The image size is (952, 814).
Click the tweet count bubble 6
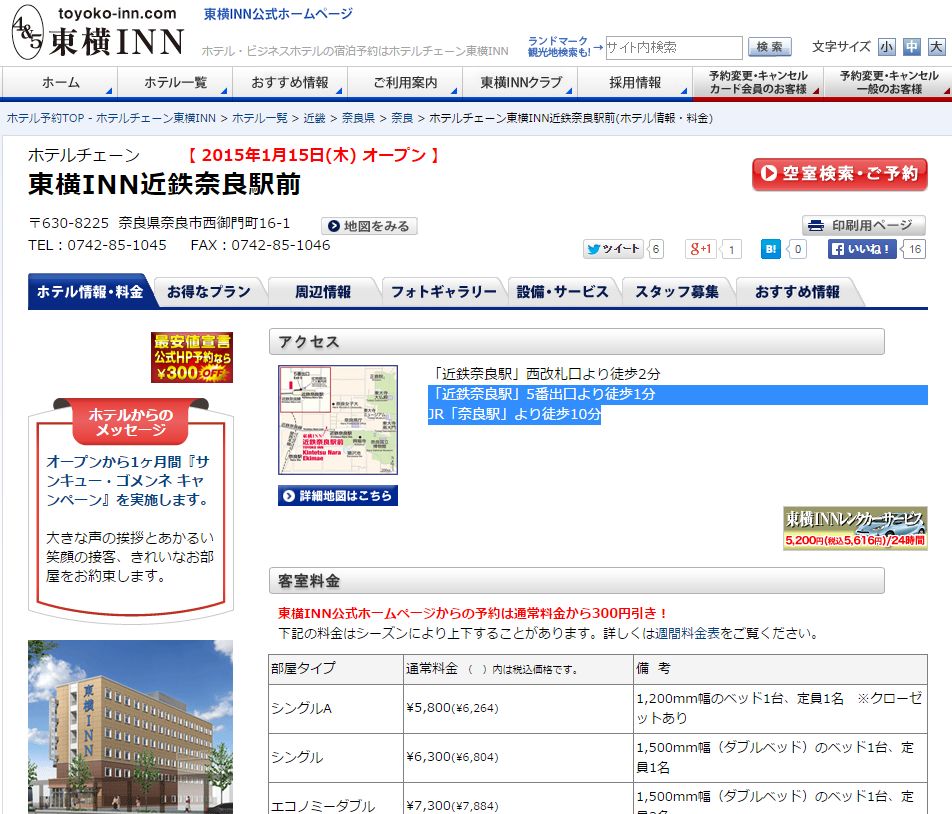(656, 249)
